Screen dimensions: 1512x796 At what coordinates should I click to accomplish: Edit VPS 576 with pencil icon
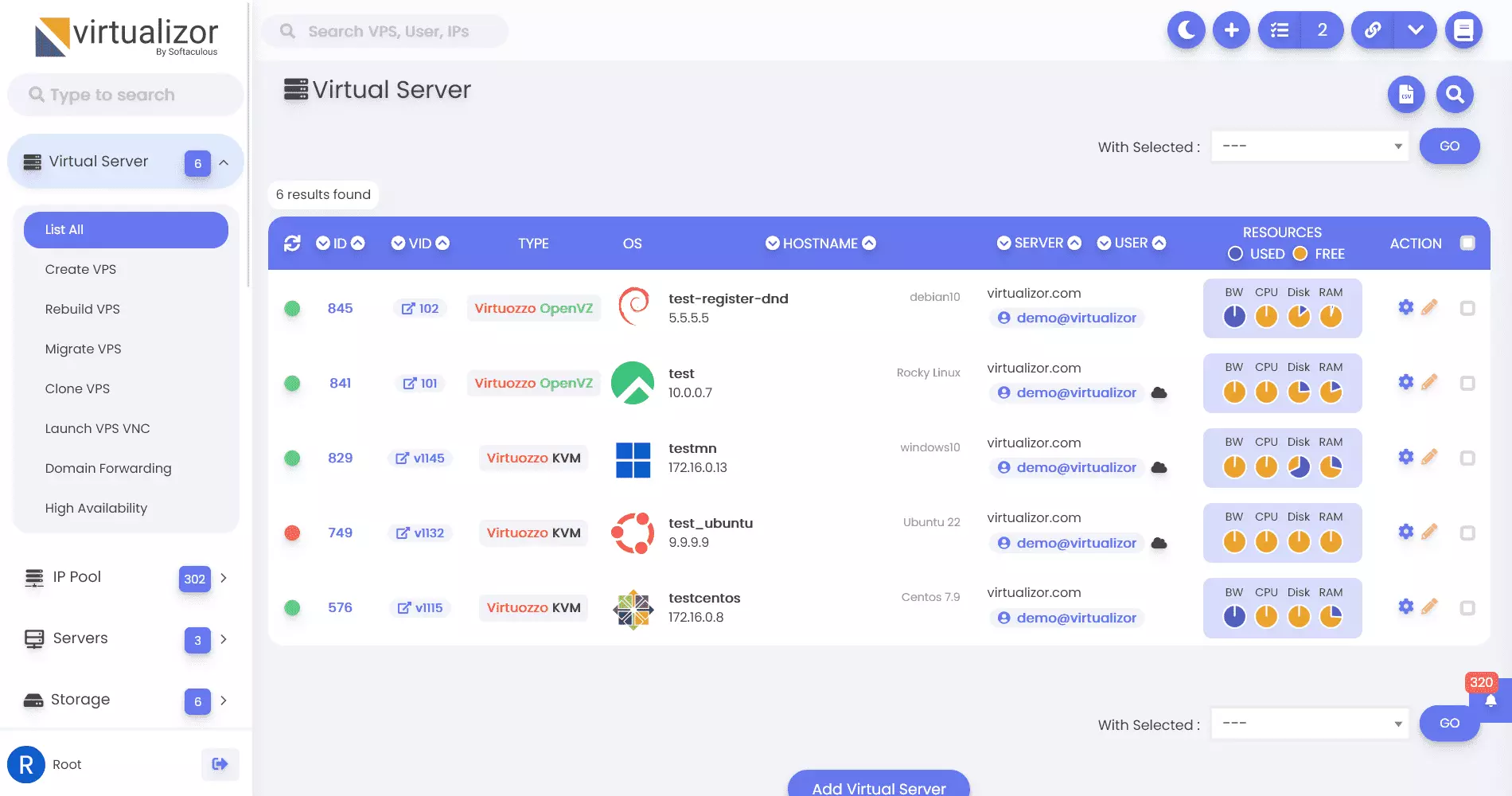1429,607
